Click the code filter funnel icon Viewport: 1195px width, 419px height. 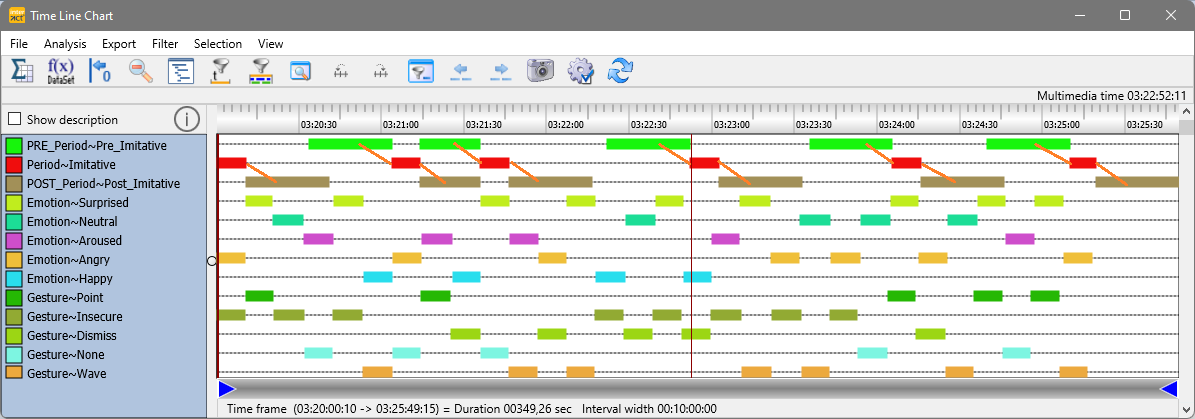point(261,72)
